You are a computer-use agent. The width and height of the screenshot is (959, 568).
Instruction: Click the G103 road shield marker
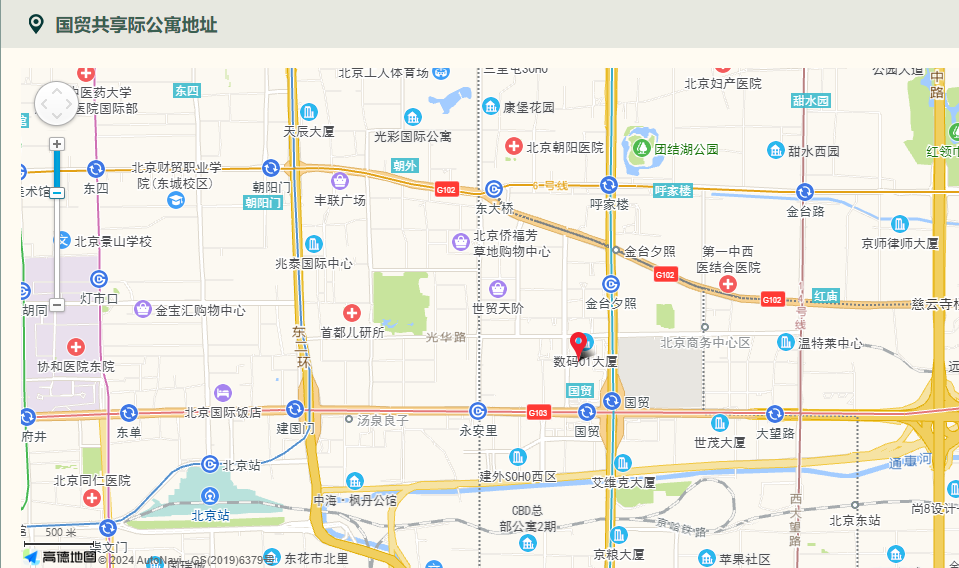coord(539,413)
